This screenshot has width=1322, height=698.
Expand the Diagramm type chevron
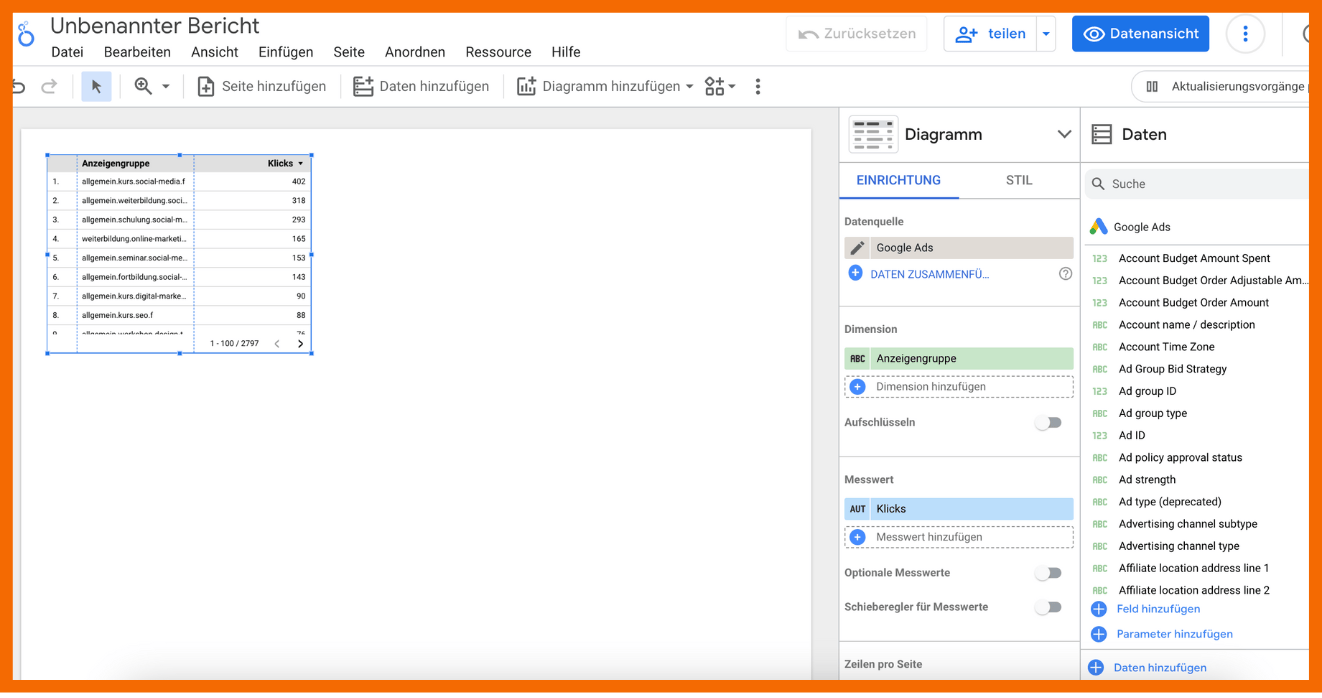click(x=1064, y=134)
